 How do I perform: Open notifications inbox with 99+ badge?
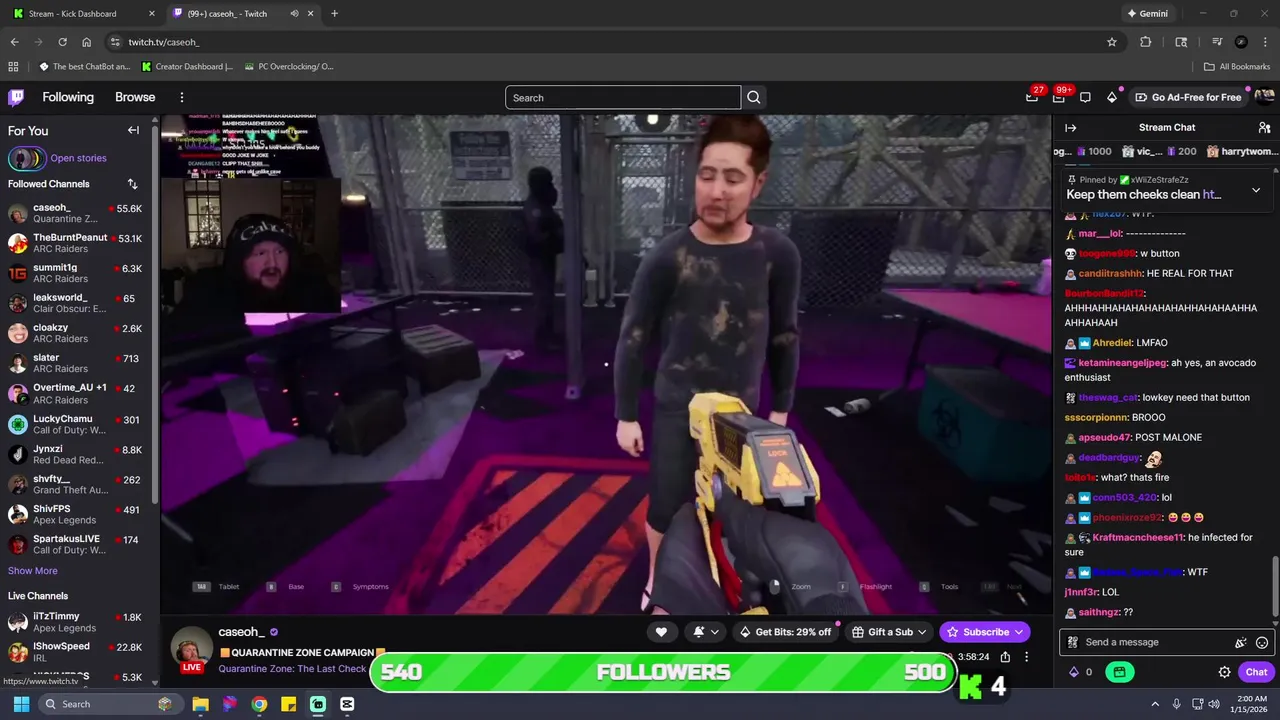click(x=1059, y=97)
